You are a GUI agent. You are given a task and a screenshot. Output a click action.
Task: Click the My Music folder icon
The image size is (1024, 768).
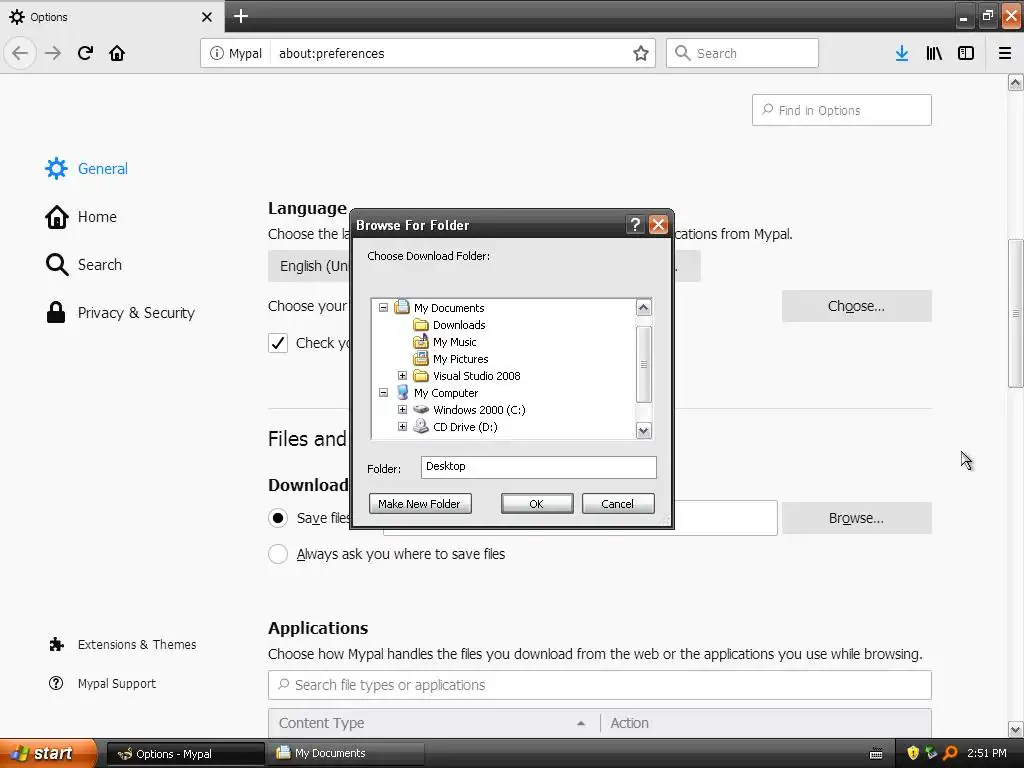(x=421, y=341)
